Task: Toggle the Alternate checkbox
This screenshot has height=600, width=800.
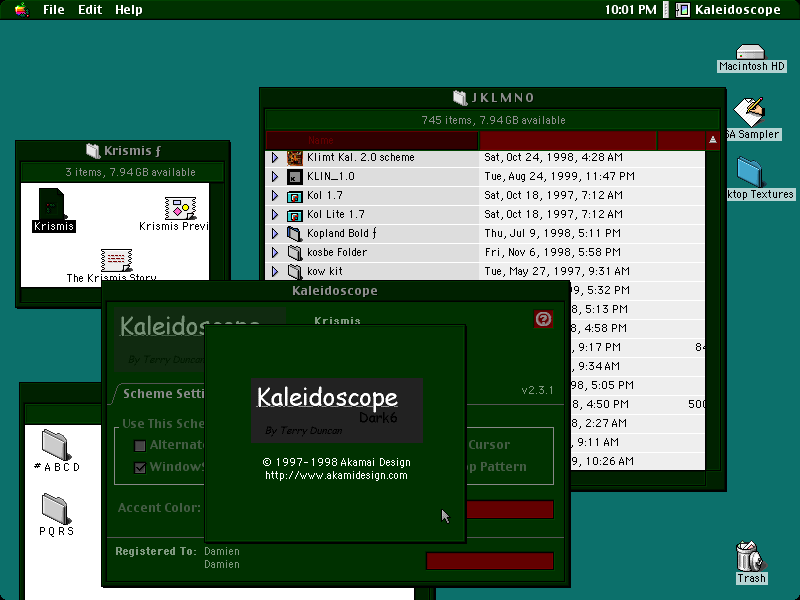Action: [x=140, y=445]
